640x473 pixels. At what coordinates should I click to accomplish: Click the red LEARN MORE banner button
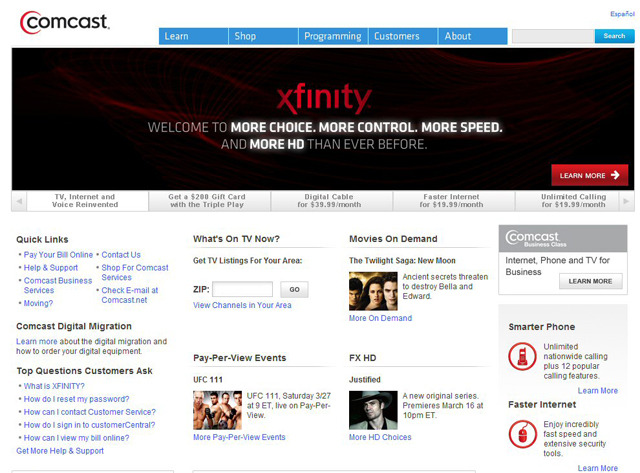589,175
